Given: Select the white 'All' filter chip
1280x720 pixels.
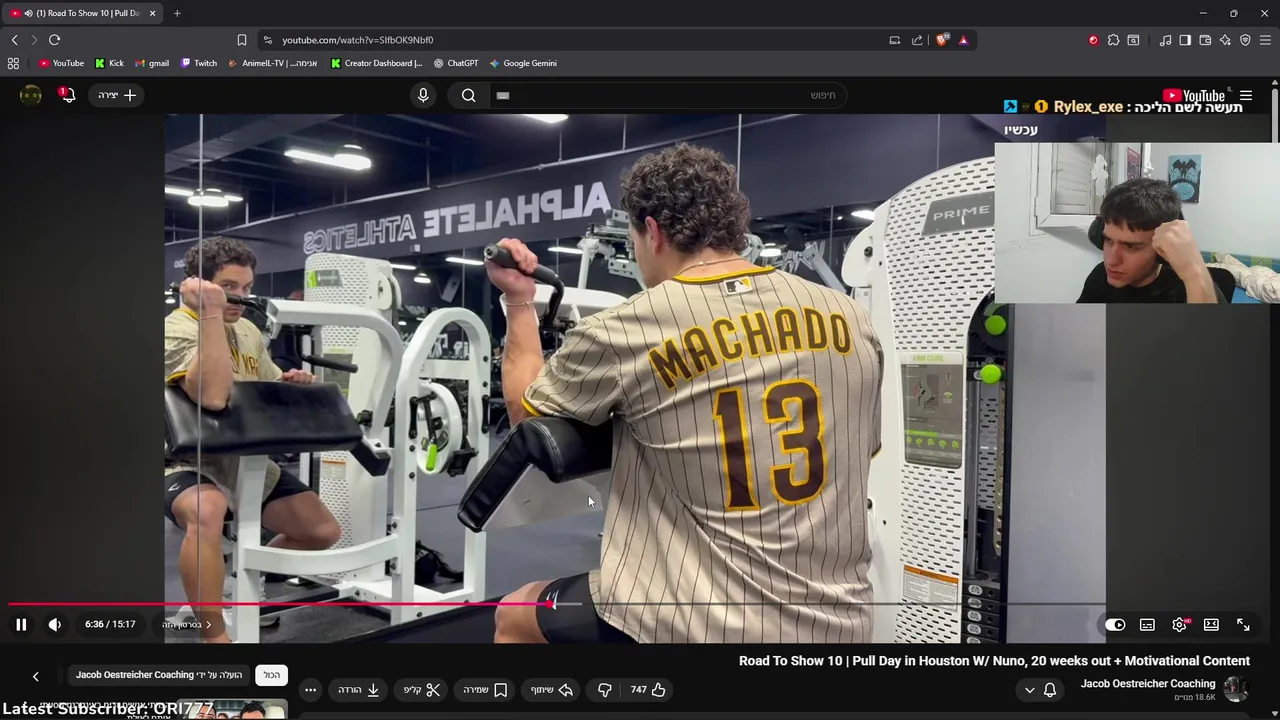Looking at the screenshot, I should 272,675.
